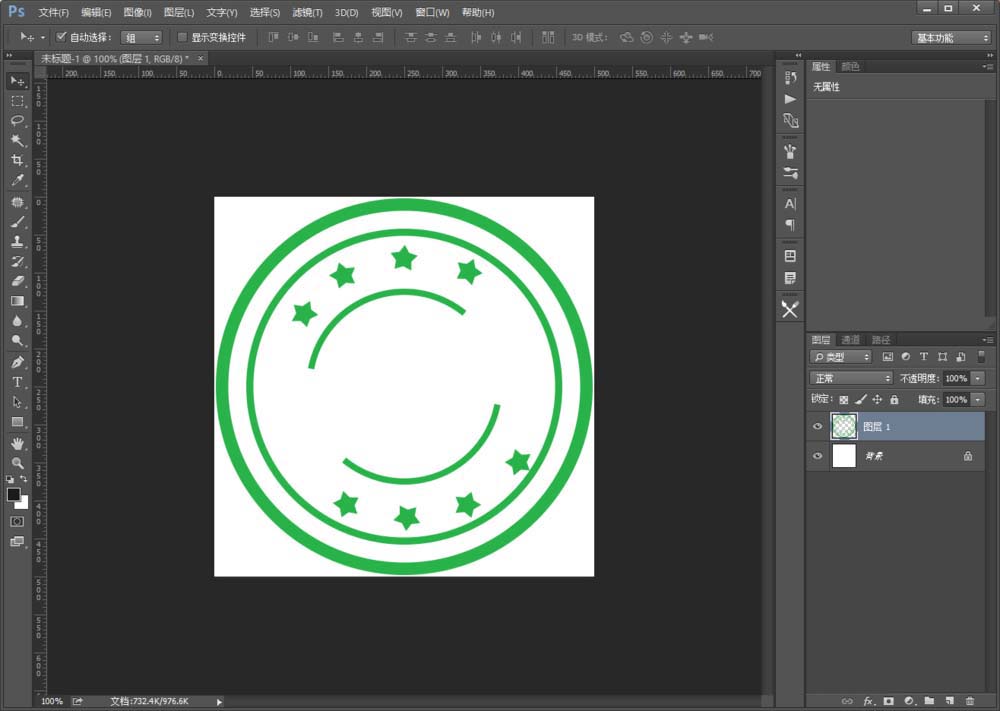Expand the 不透明度 opacity dropdown
This screenshot has width=1000, height=711.
[x=978, y=377]
